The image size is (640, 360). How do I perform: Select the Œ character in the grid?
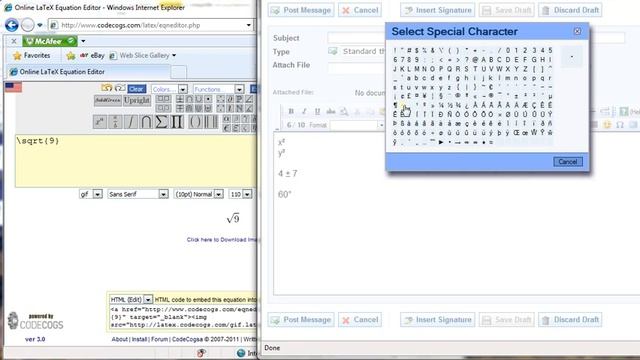click(x=517, y=133)
